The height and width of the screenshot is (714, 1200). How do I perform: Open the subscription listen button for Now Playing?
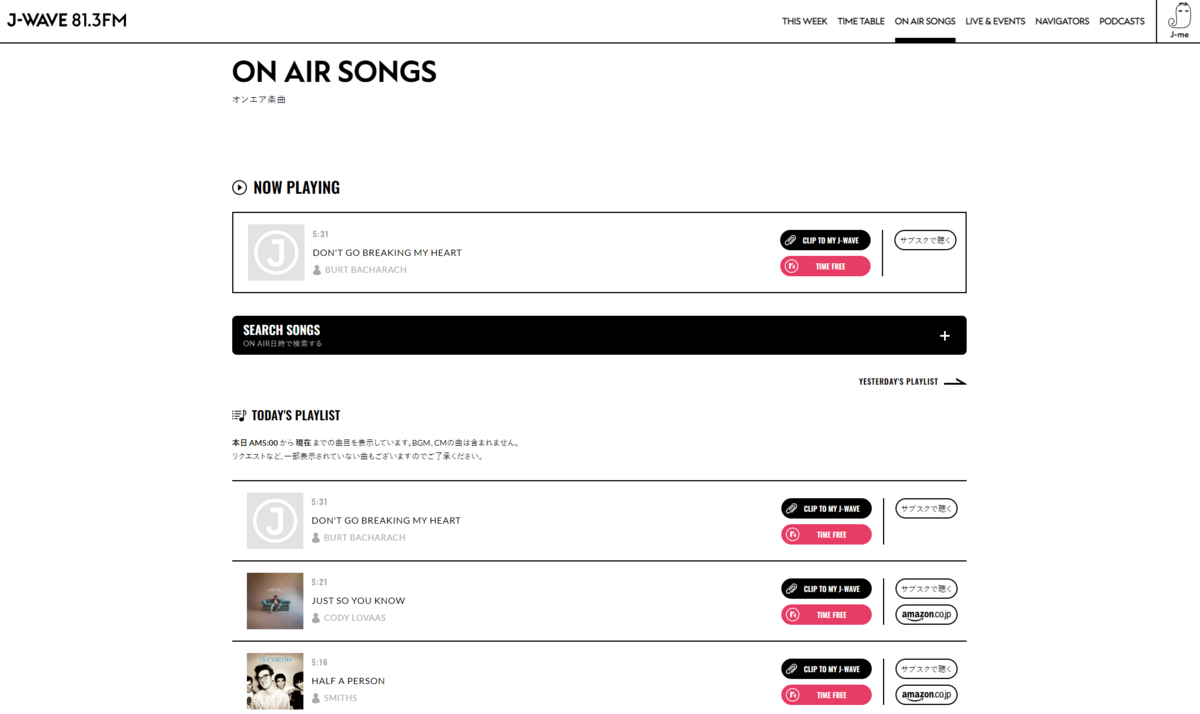(x=925, y=240)
